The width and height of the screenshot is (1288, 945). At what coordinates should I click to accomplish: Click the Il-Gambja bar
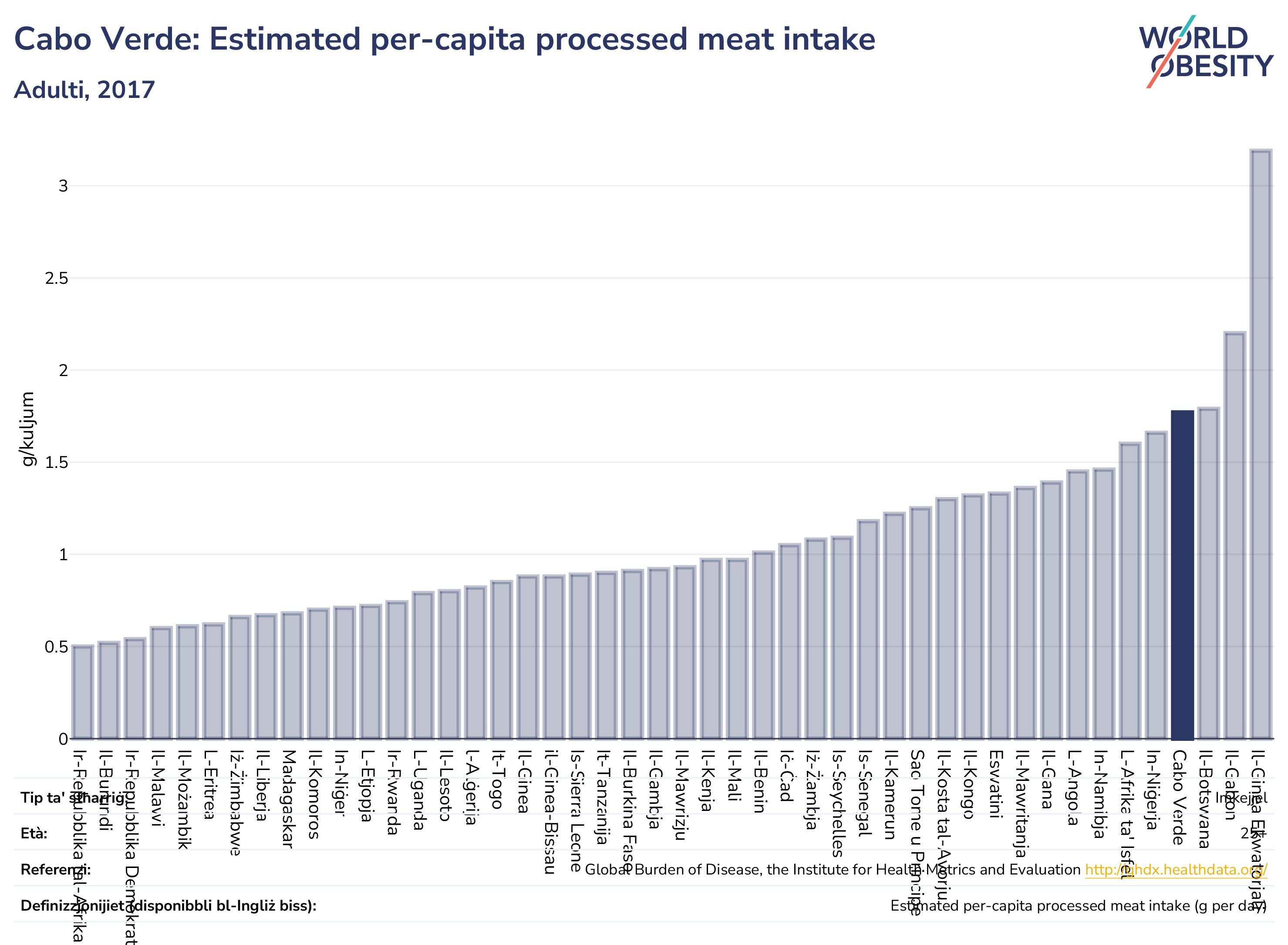(x=659, y=653)
